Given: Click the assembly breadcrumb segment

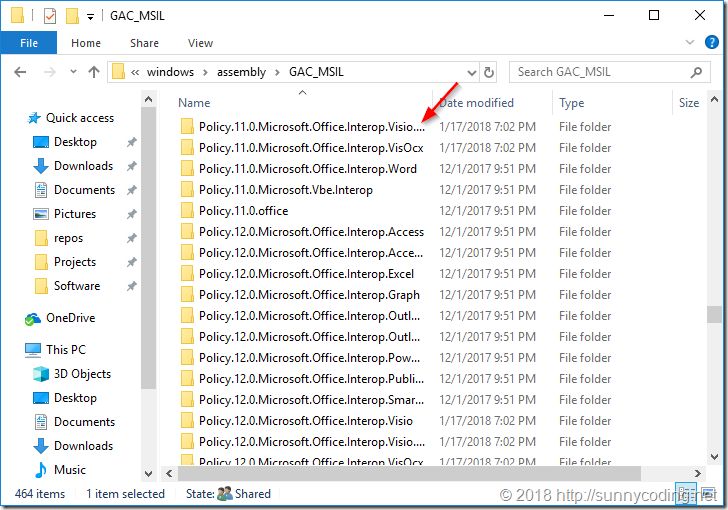Looking at the screenshot, I should pos(241,72).
